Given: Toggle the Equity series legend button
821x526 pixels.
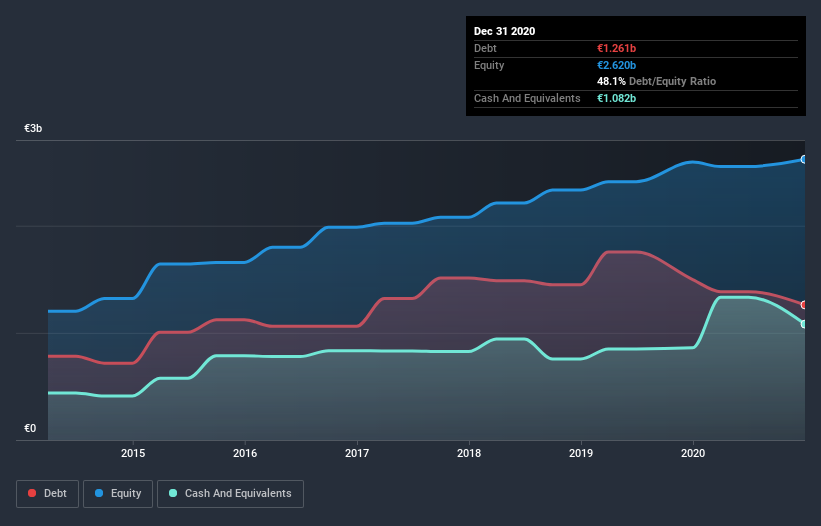Looking at the screenshot, I should (118, 494).
